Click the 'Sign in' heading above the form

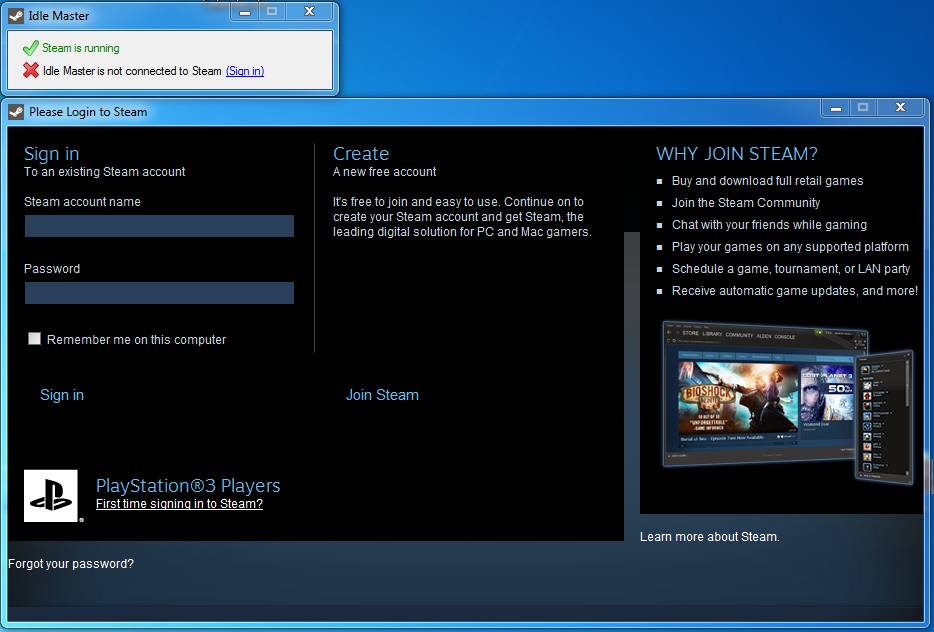click(x=51, y=154)
